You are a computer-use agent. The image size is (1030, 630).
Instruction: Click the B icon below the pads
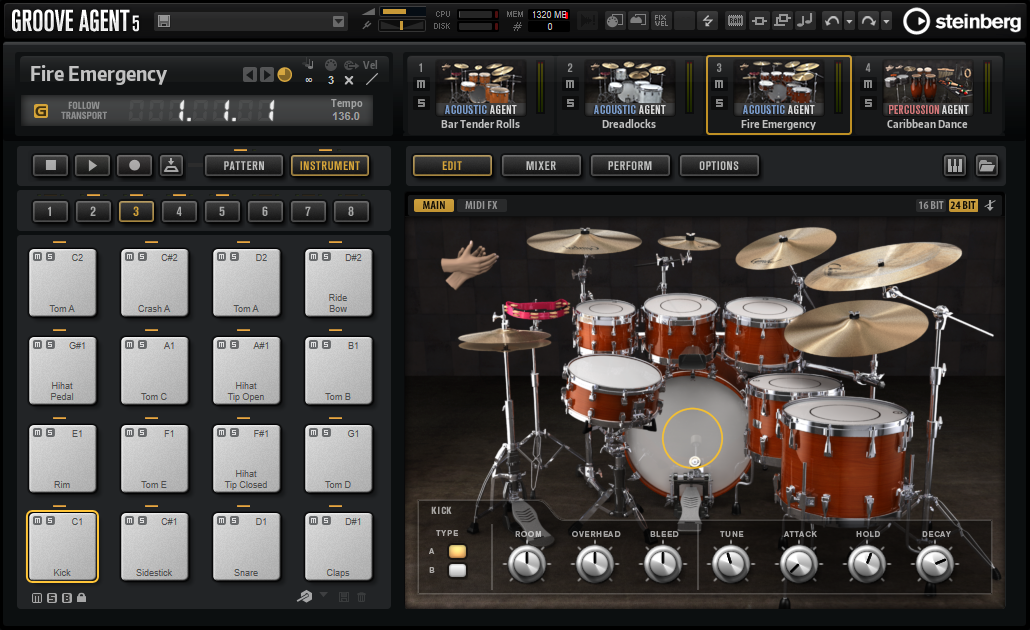click(x=67, y=598)
